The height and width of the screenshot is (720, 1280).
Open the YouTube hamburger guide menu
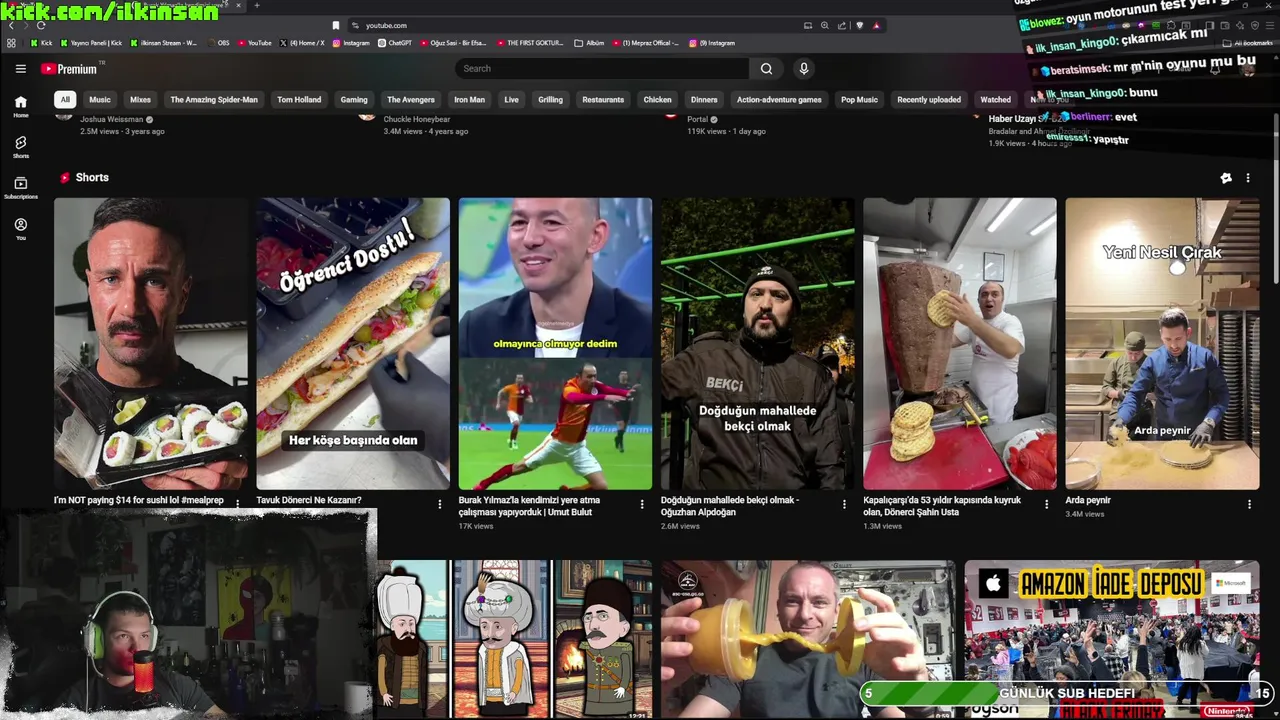click(20, 69)
